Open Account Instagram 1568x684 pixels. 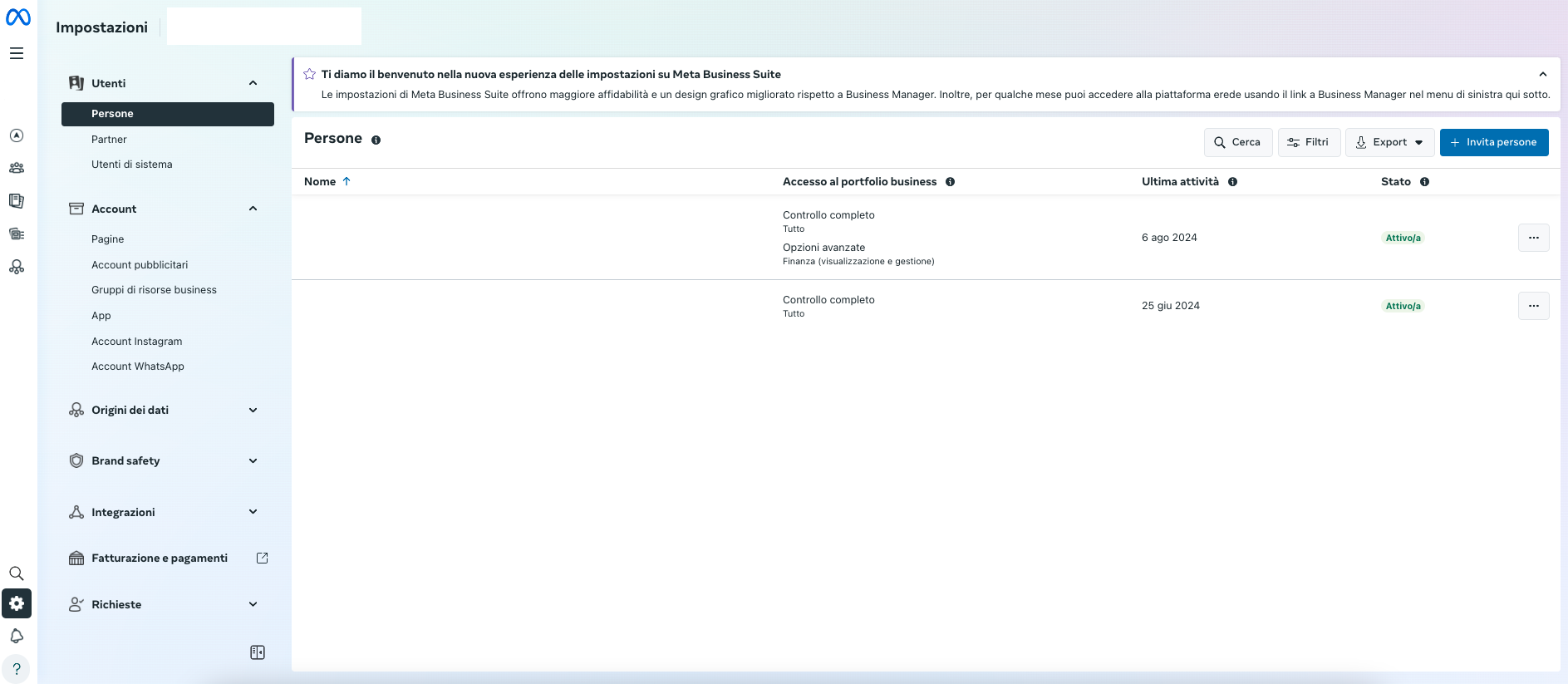pyautogui.click(x=137, y=342)
